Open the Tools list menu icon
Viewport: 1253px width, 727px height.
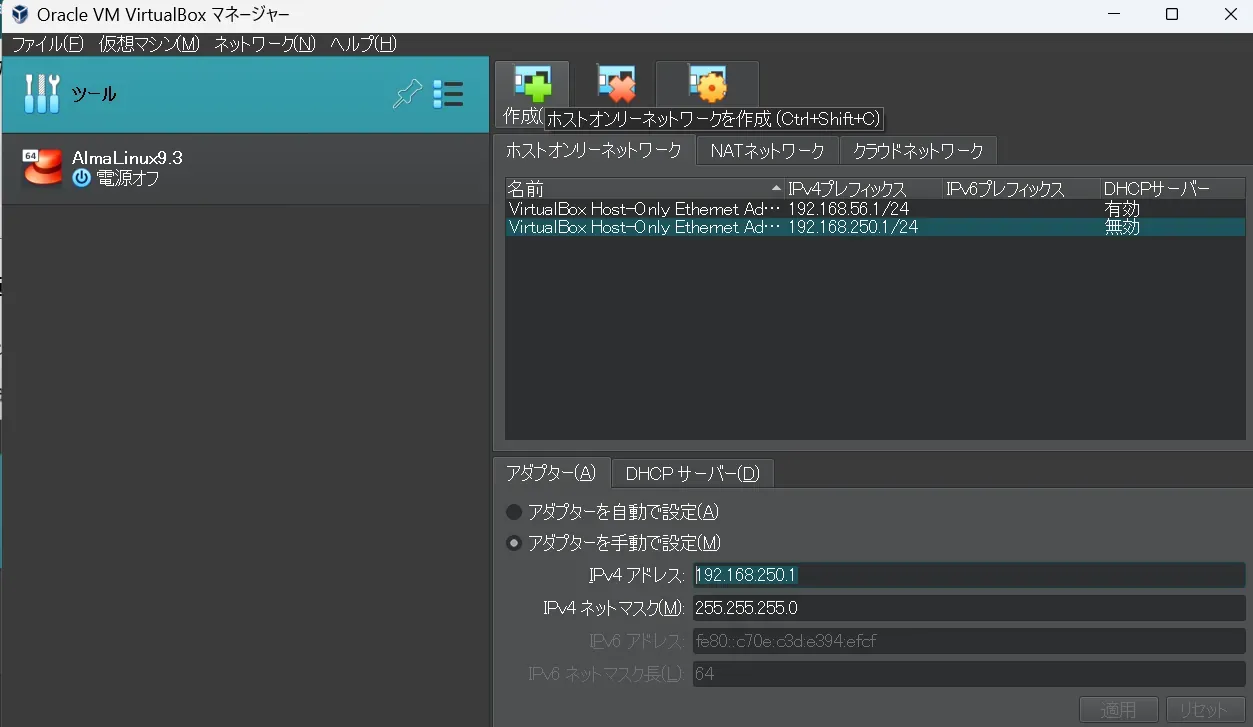pos(448,94)
